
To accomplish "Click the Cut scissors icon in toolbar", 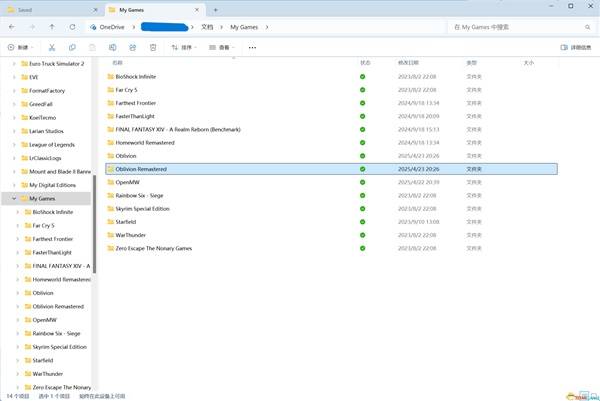I will pyautogui.click(x=51, y=47).
